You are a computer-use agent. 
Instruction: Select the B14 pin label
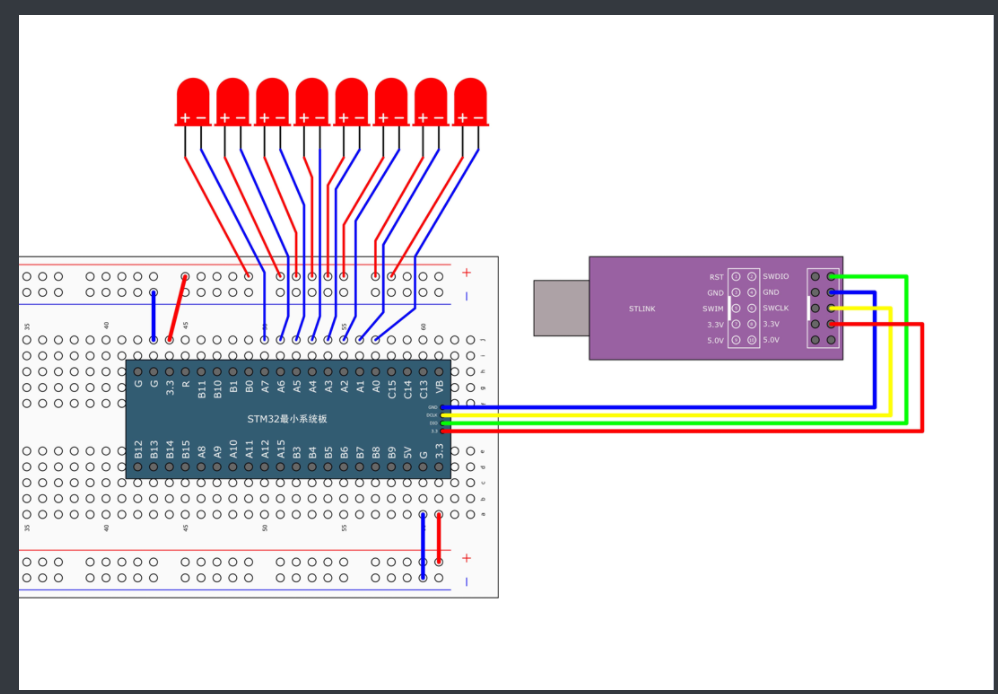(x=170, y=450)
